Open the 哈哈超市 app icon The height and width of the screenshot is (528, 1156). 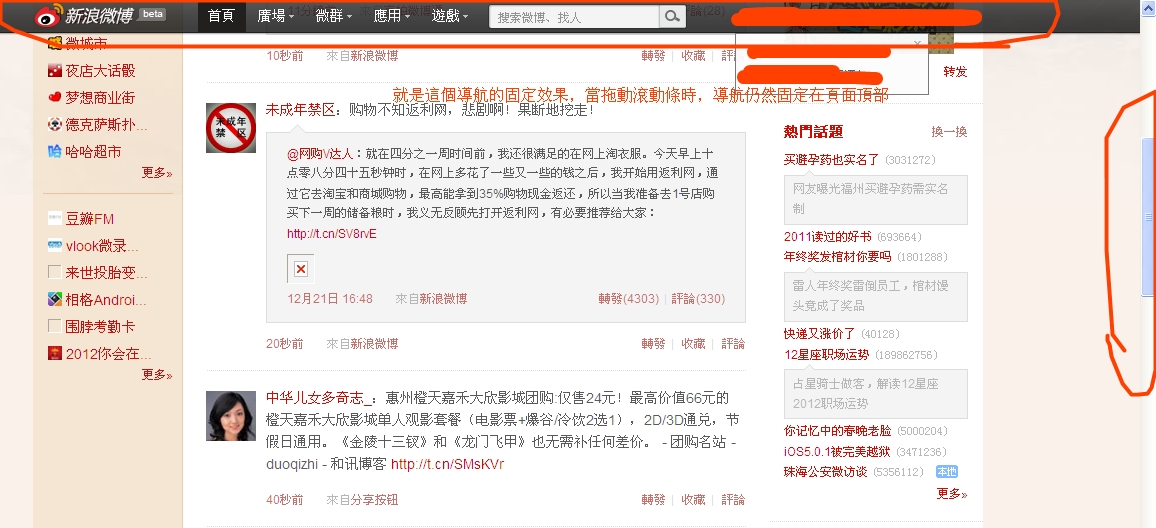point(55,151)
